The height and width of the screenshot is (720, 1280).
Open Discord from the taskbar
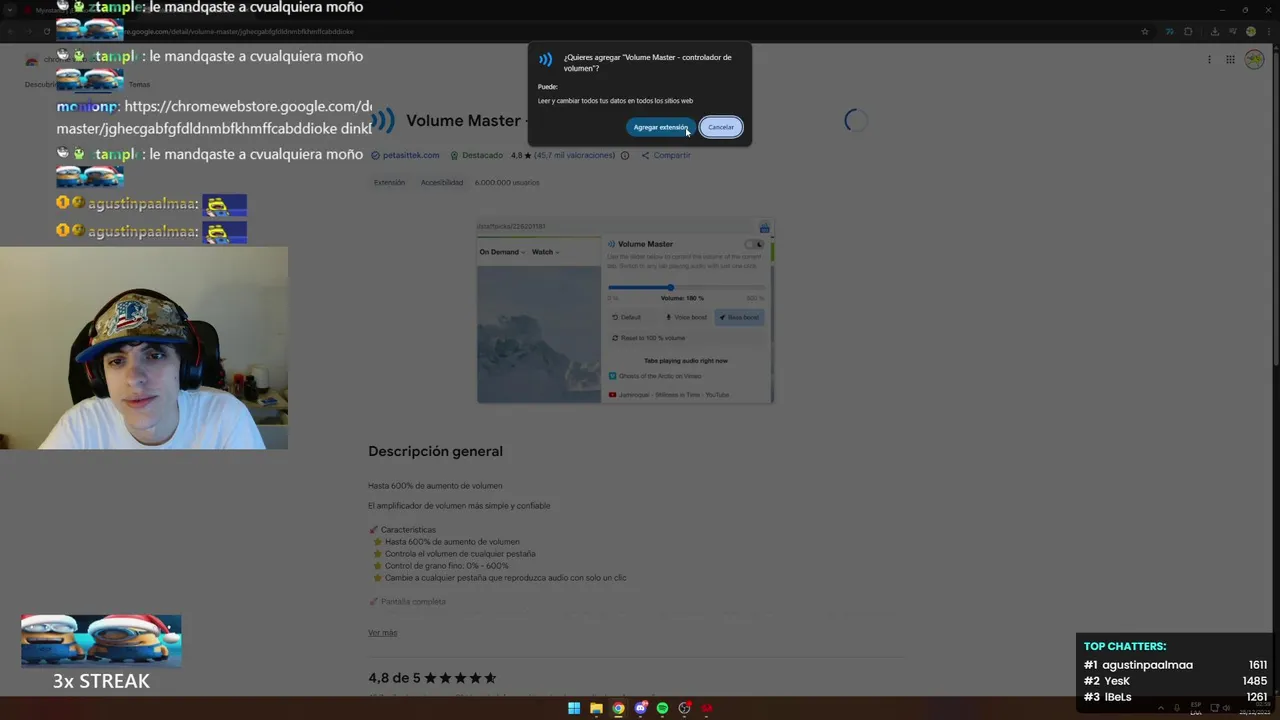pyautogui.click(x=640, y=708)
